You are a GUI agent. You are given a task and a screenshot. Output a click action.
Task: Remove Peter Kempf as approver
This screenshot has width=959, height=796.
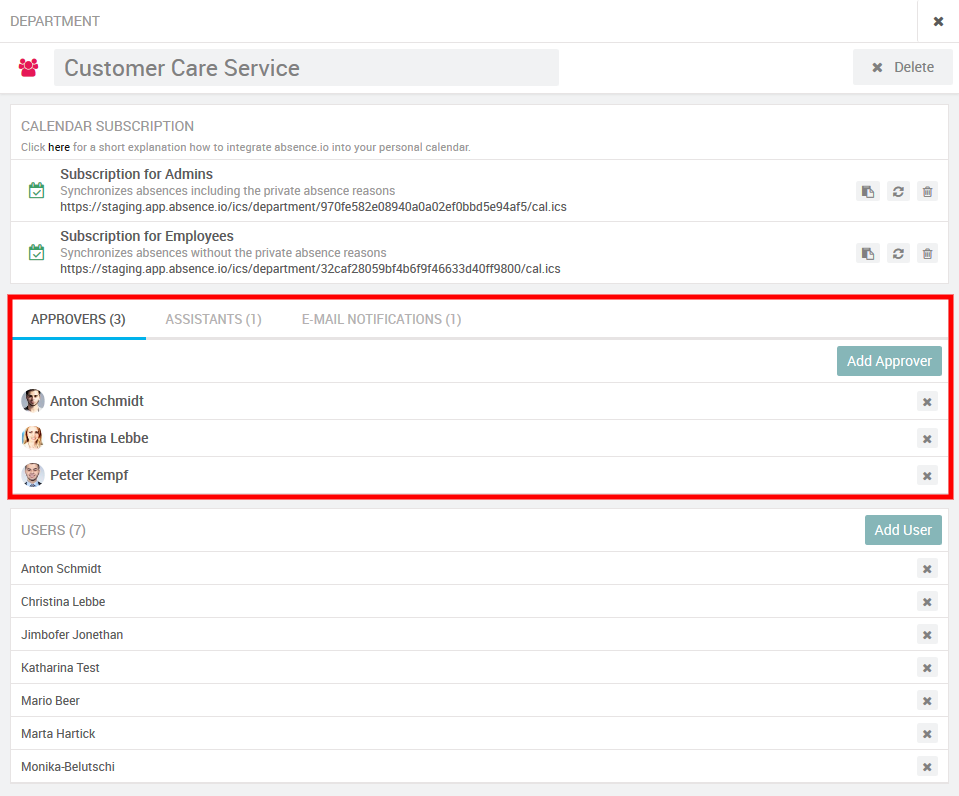[x=927, y=475]
